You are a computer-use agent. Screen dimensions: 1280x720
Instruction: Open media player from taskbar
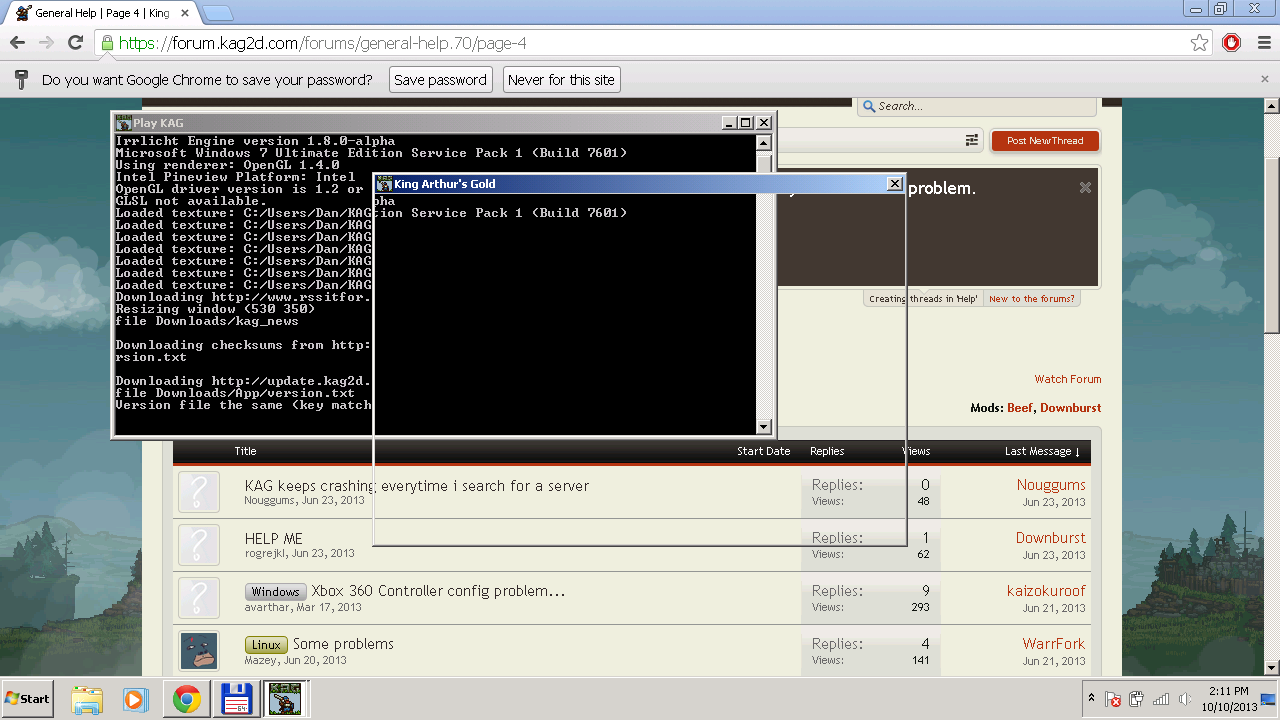point(136,699)
